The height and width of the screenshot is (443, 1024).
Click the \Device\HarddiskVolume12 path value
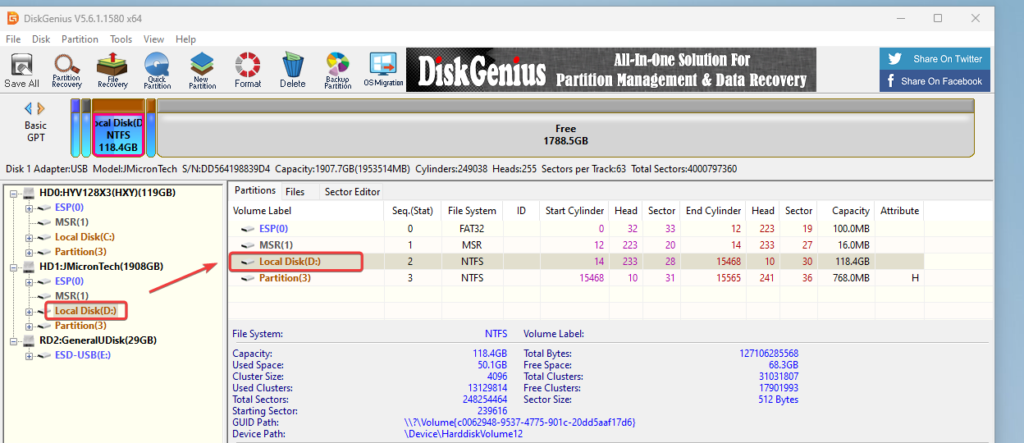click(464, 433)
